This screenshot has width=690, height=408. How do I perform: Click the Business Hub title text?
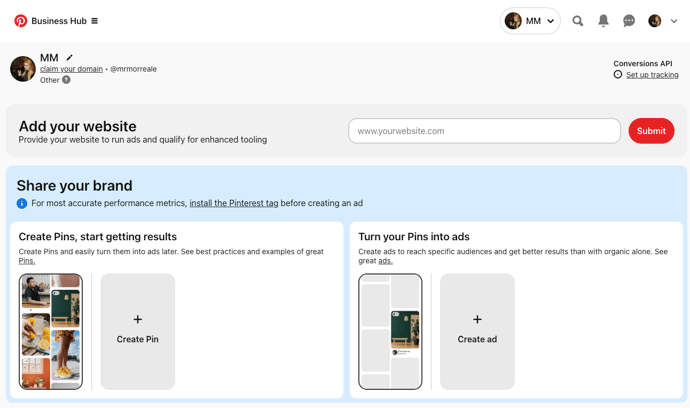[x=59, y=21]
